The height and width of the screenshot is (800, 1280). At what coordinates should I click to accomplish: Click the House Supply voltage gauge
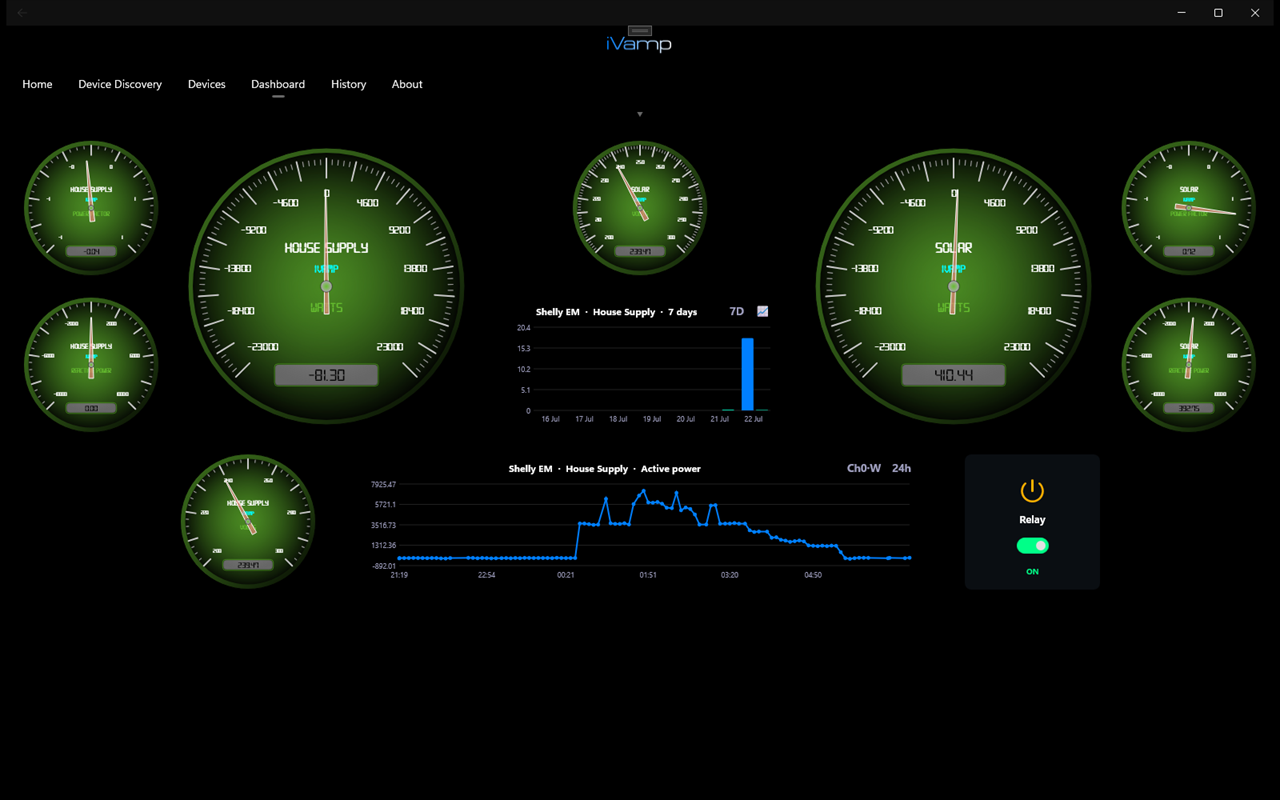point(248,521)
